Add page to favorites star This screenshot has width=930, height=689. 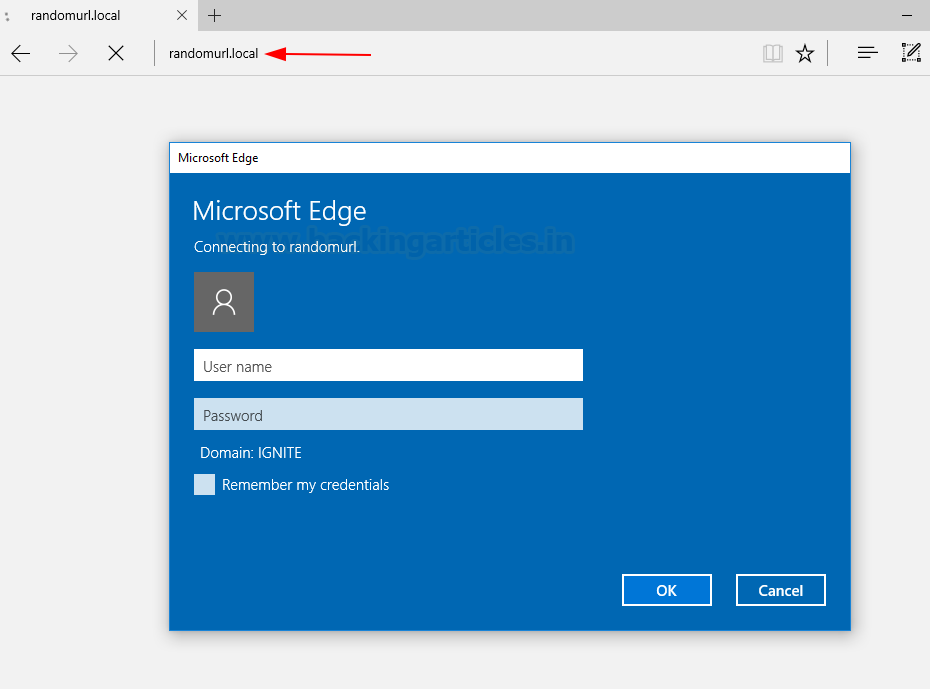coord(805,53)
